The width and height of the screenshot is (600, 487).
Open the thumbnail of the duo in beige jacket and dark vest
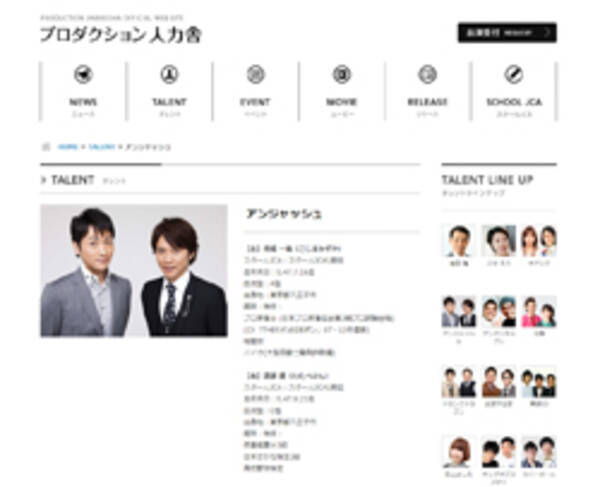(x=459, y=381)
